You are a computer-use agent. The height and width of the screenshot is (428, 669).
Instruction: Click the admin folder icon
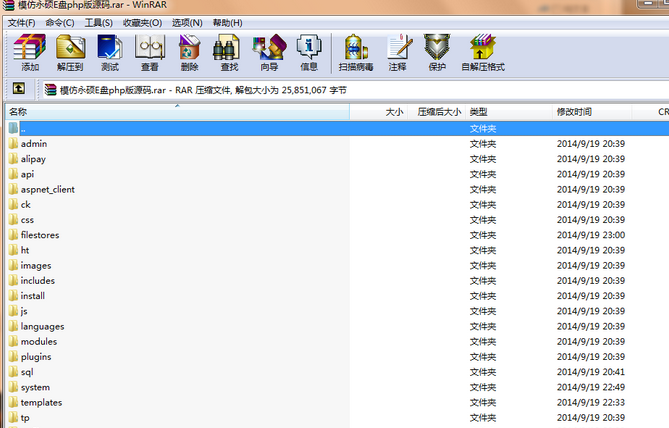13,143
